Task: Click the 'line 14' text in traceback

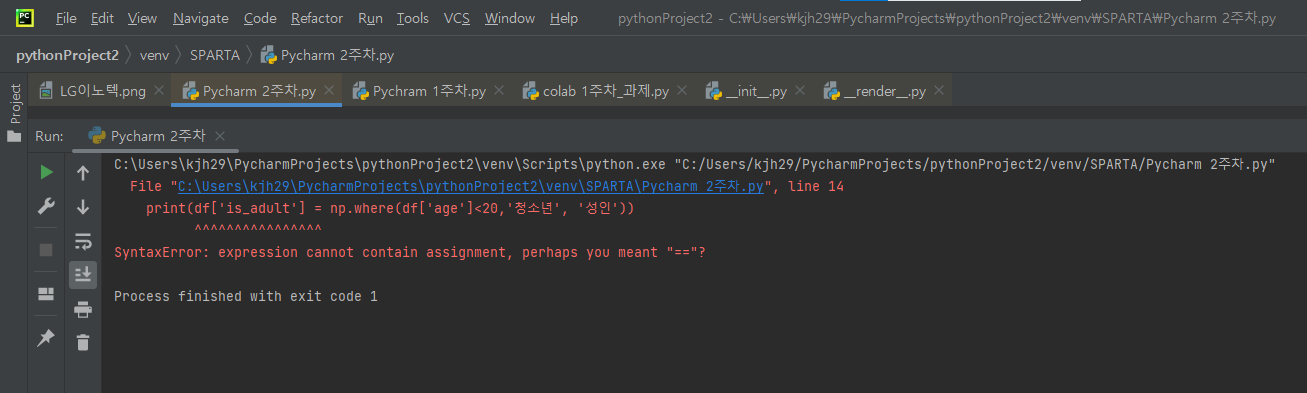Action: (814, 187)
